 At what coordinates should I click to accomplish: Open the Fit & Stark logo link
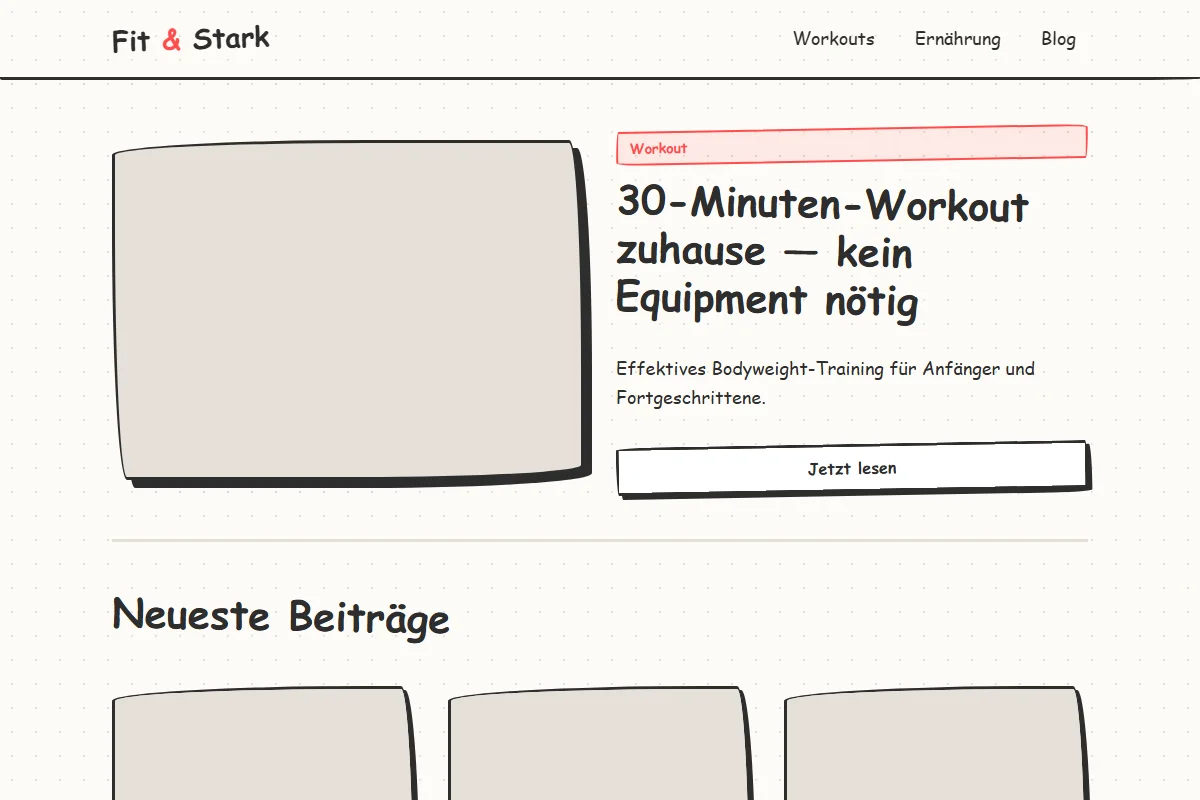coord(191,39)
